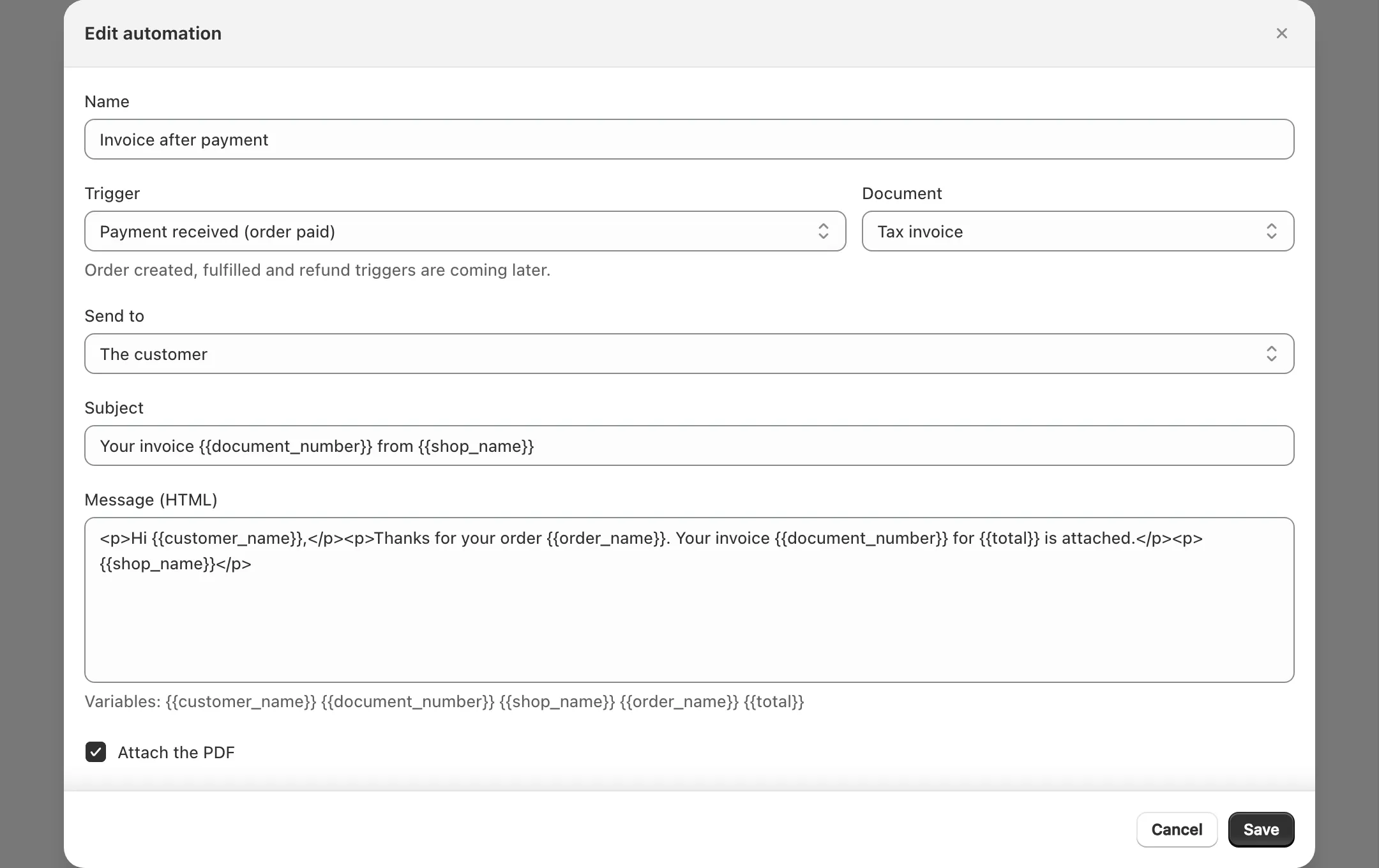Open the Document dropdown showing Tax invoice
Viewport: 1379px width, 868px height.
tap(1078, 231)
